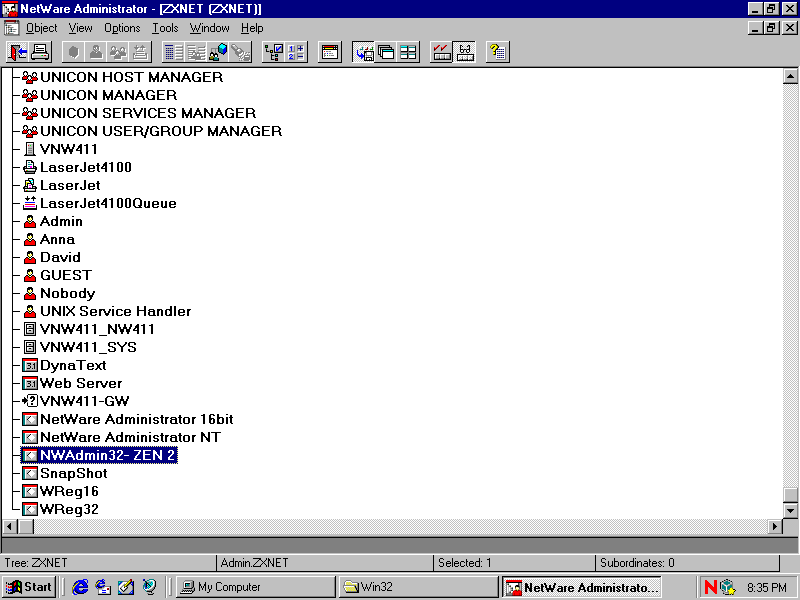
Task: Click the glasses toolbar icon
Action: pos(464,52)
